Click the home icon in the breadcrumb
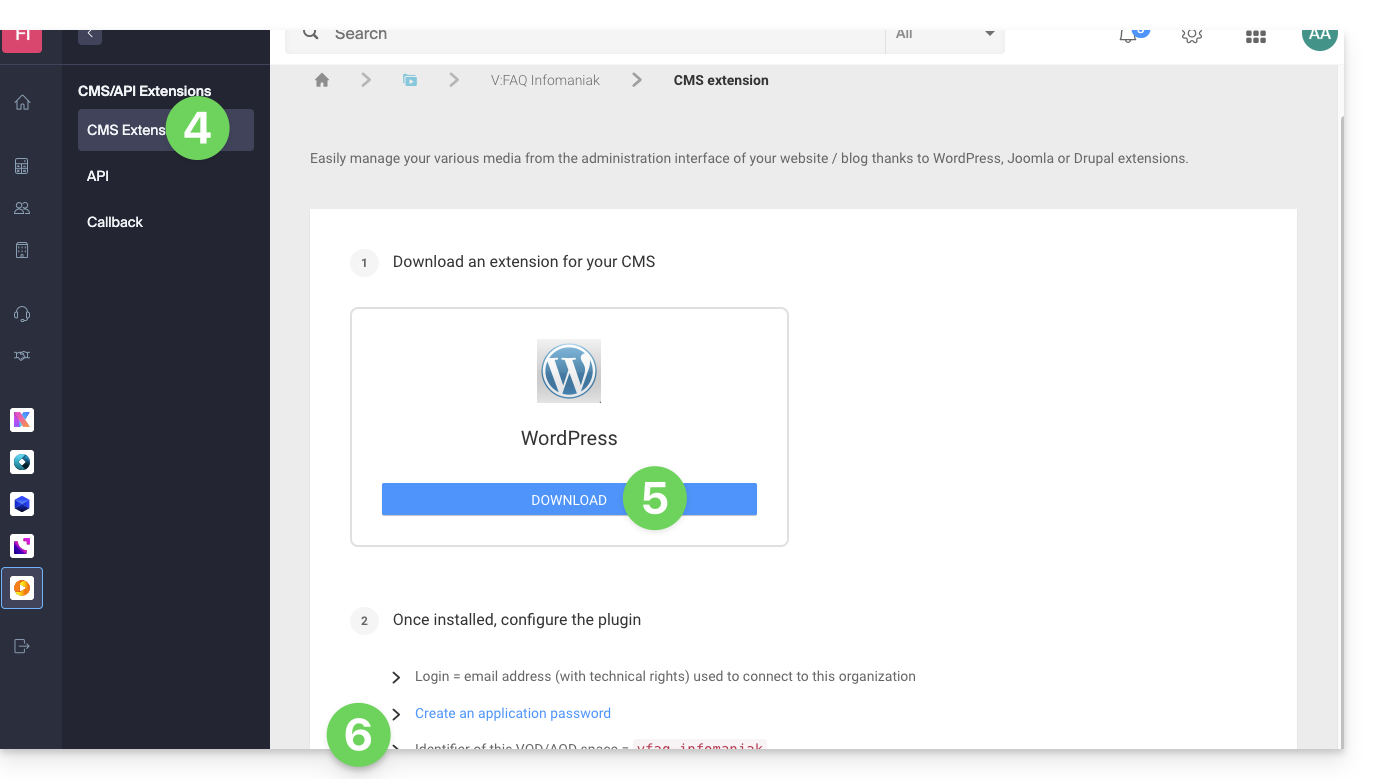This screenshot has width=1374, height=779. point(322,80)
